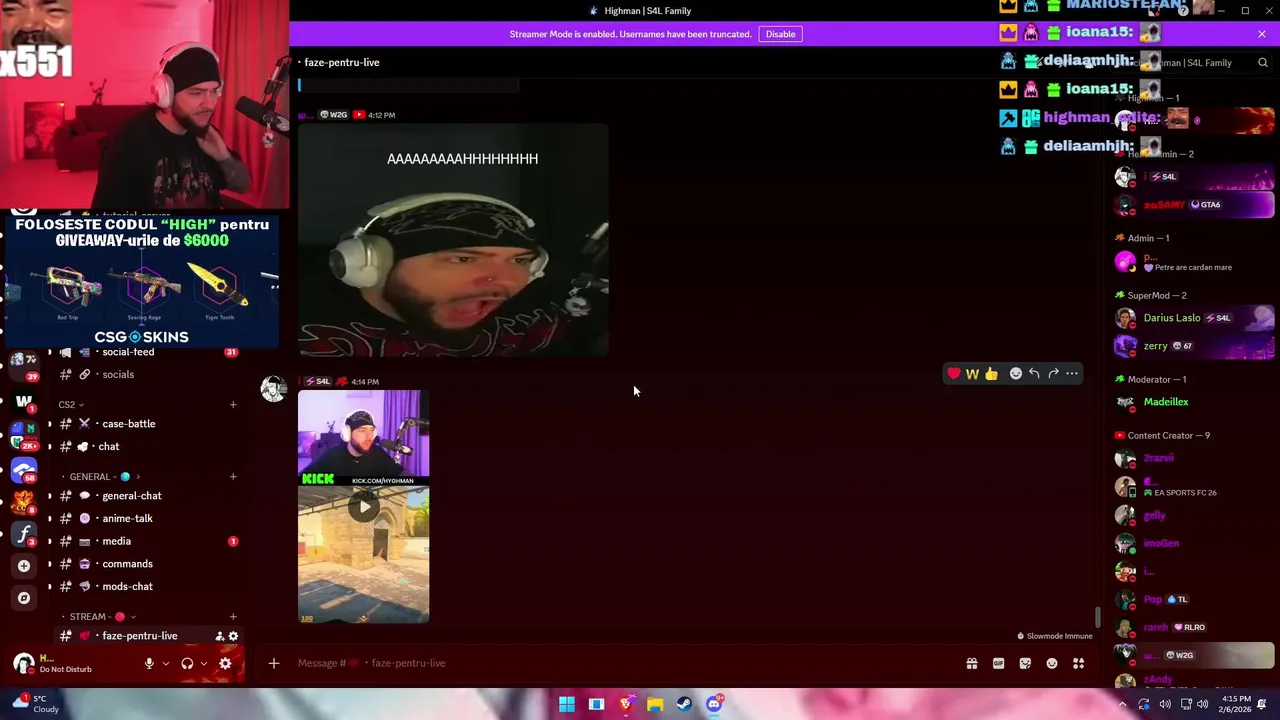Toggle headphones deafen
The width and height of the screenshot is (1280, 720).
point(187,663)
